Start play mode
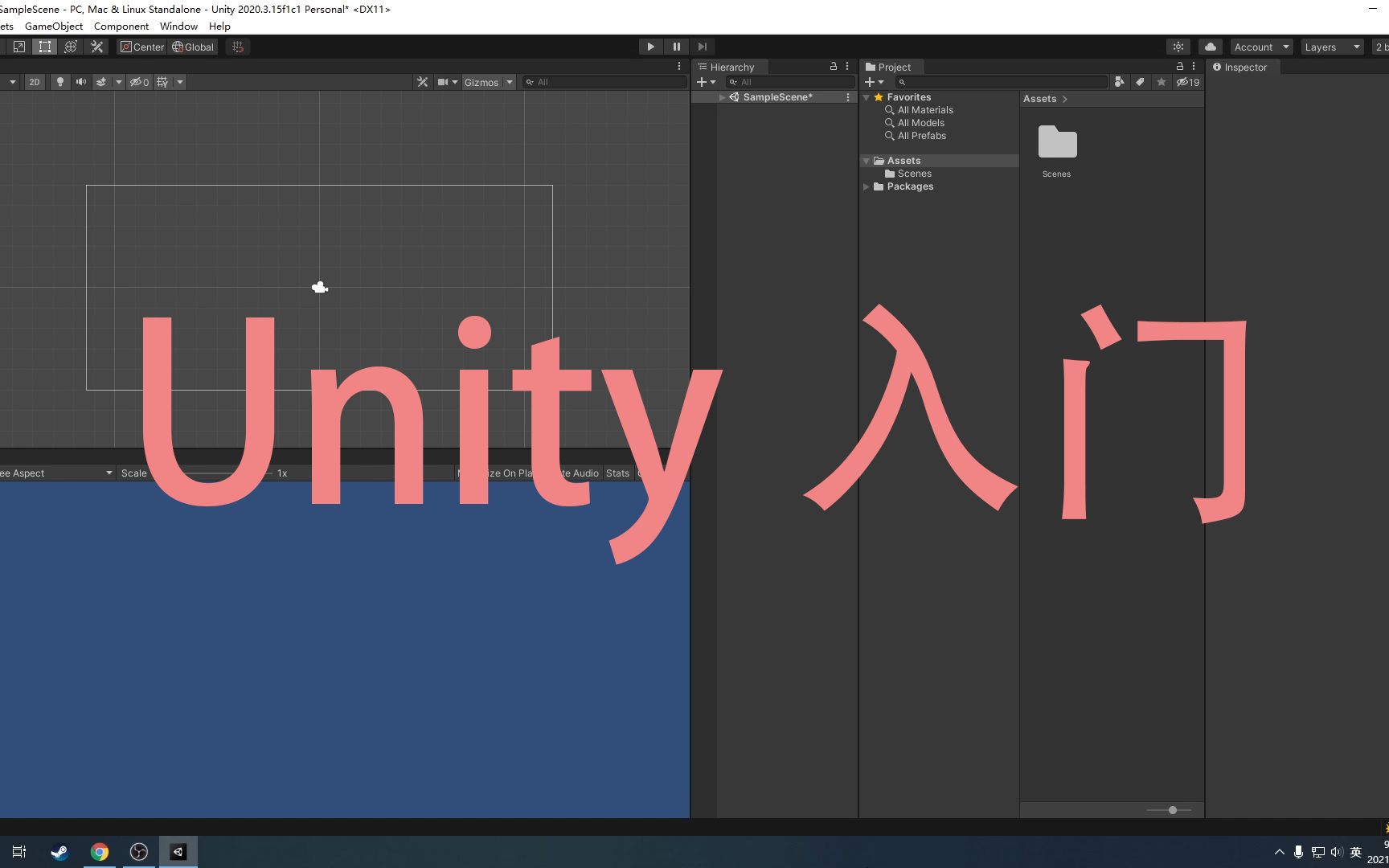1389x868 pixels. pyautogui.click(x=650, y=47)
